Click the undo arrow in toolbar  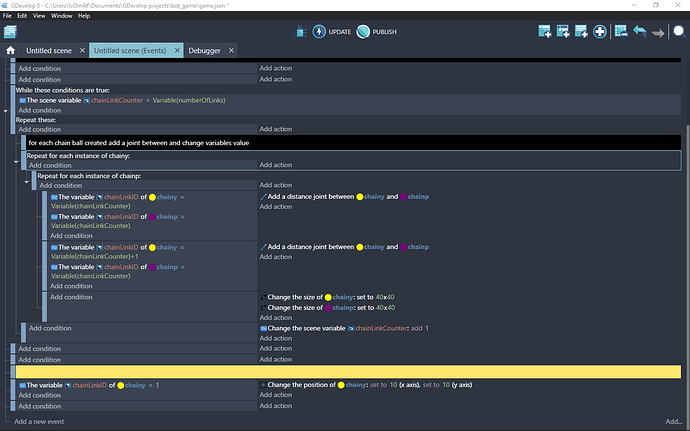[638, 32]
